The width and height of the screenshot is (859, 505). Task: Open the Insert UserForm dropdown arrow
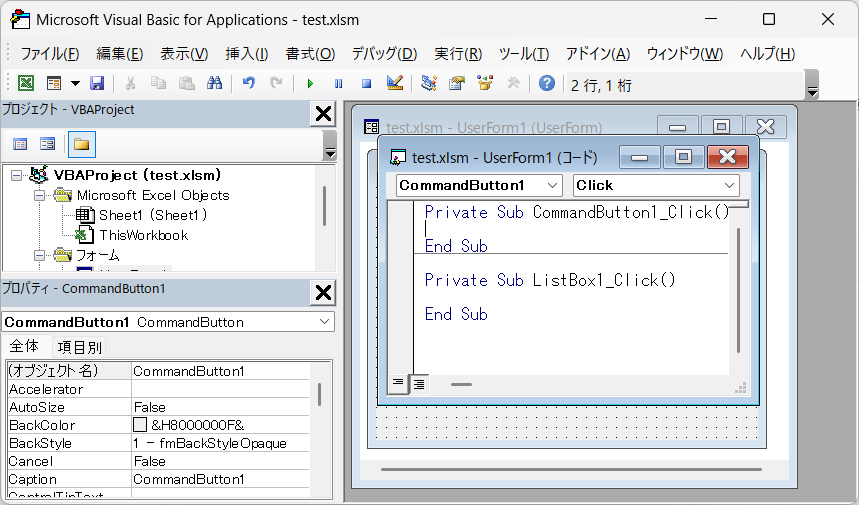(75, 83)
